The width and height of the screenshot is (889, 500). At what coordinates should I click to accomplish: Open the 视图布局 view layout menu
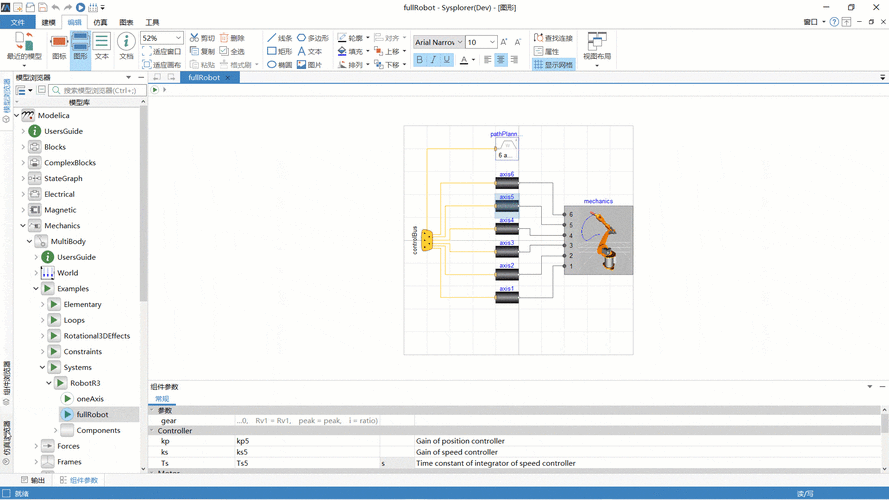[597, 48]
